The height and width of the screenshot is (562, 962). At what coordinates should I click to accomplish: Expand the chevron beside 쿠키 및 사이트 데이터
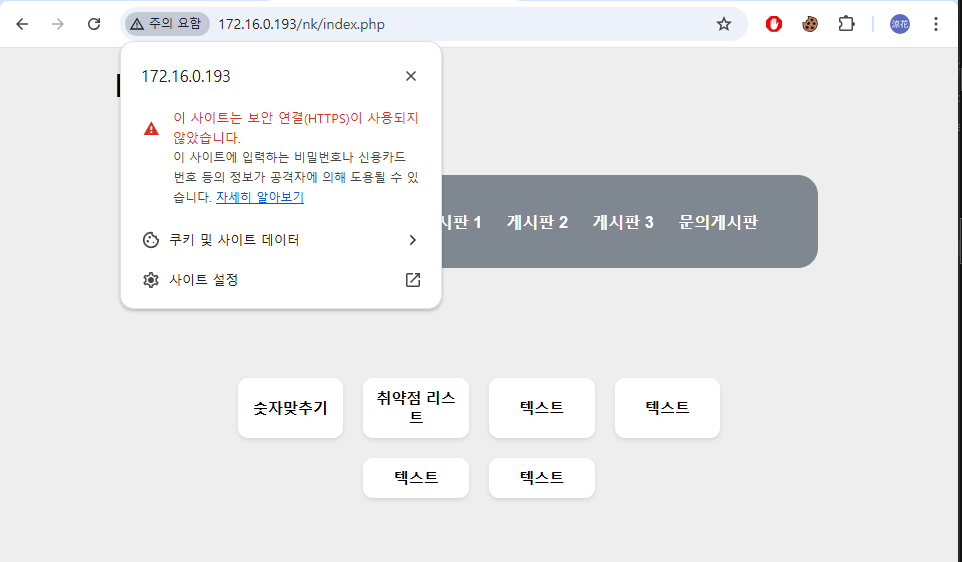pos(413,240)
